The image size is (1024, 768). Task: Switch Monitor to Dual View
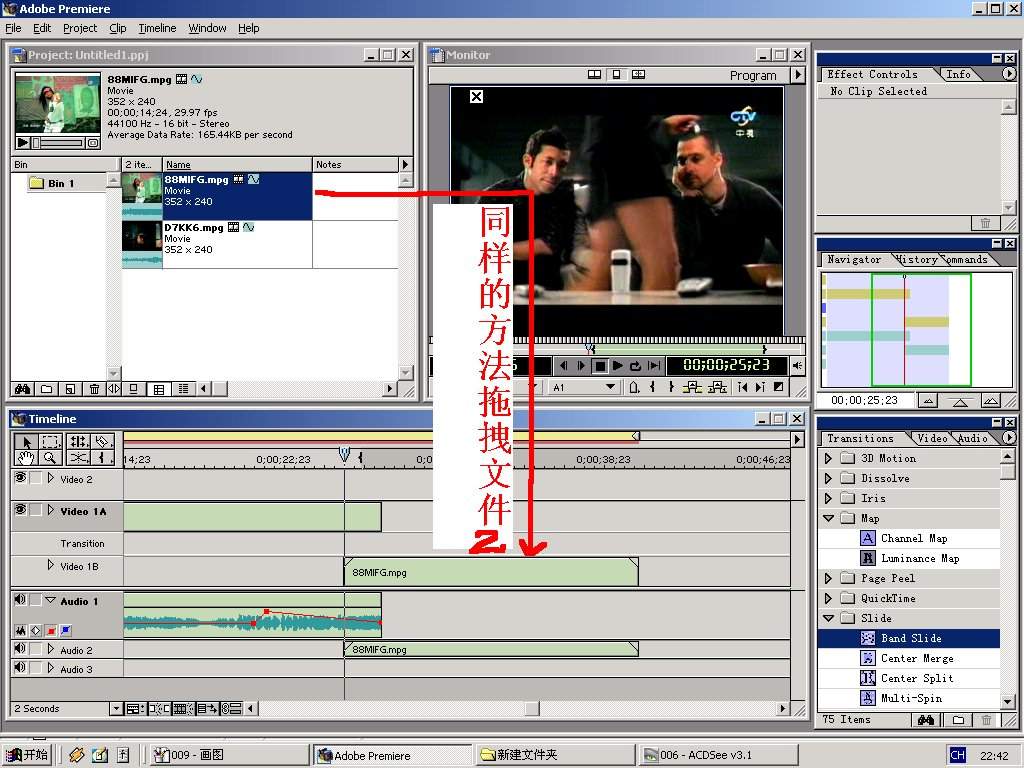pyautogui.click(x=594, y=74)
